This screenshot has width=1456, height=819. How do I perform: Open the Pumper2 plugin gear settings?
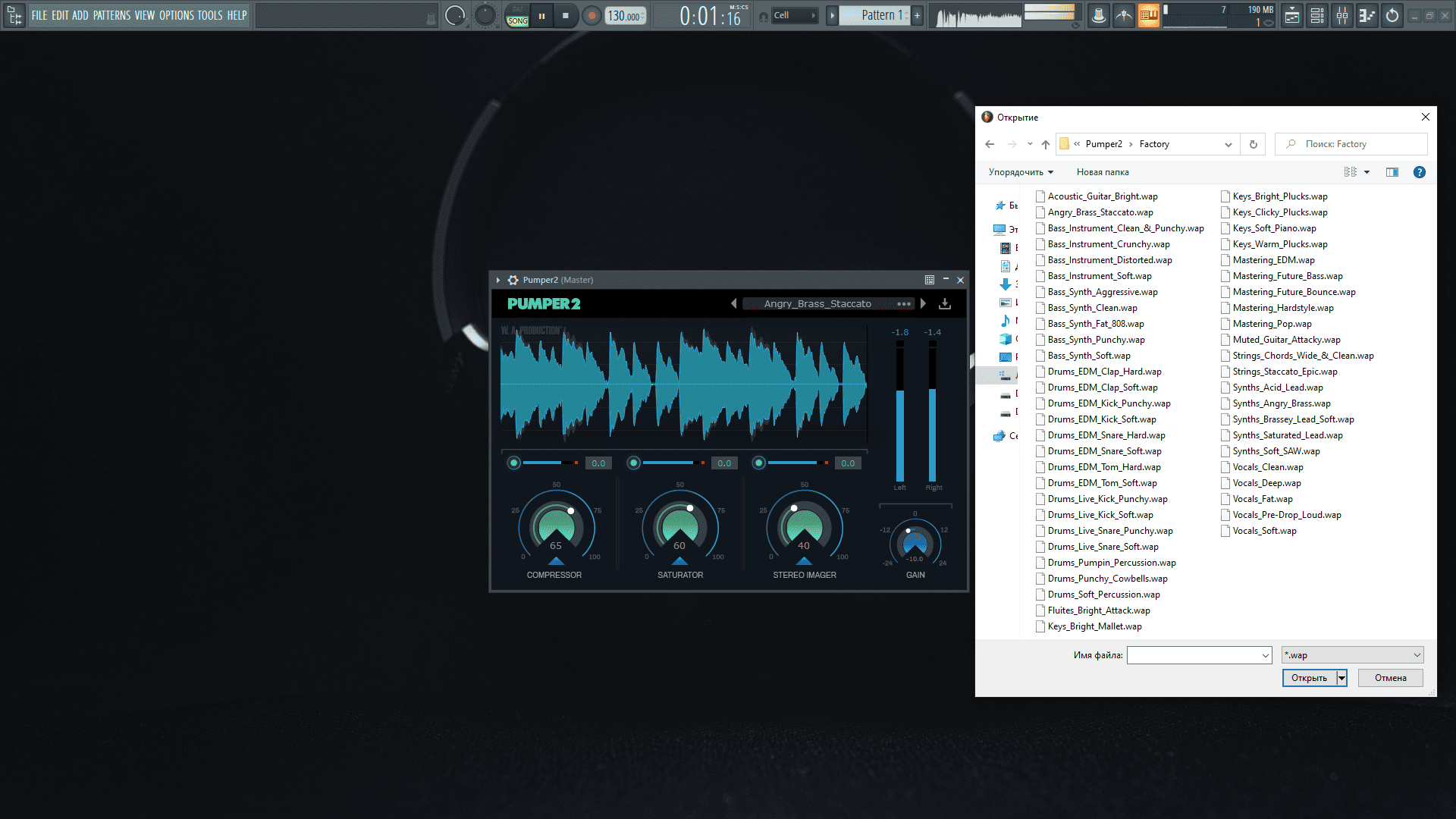513,280
